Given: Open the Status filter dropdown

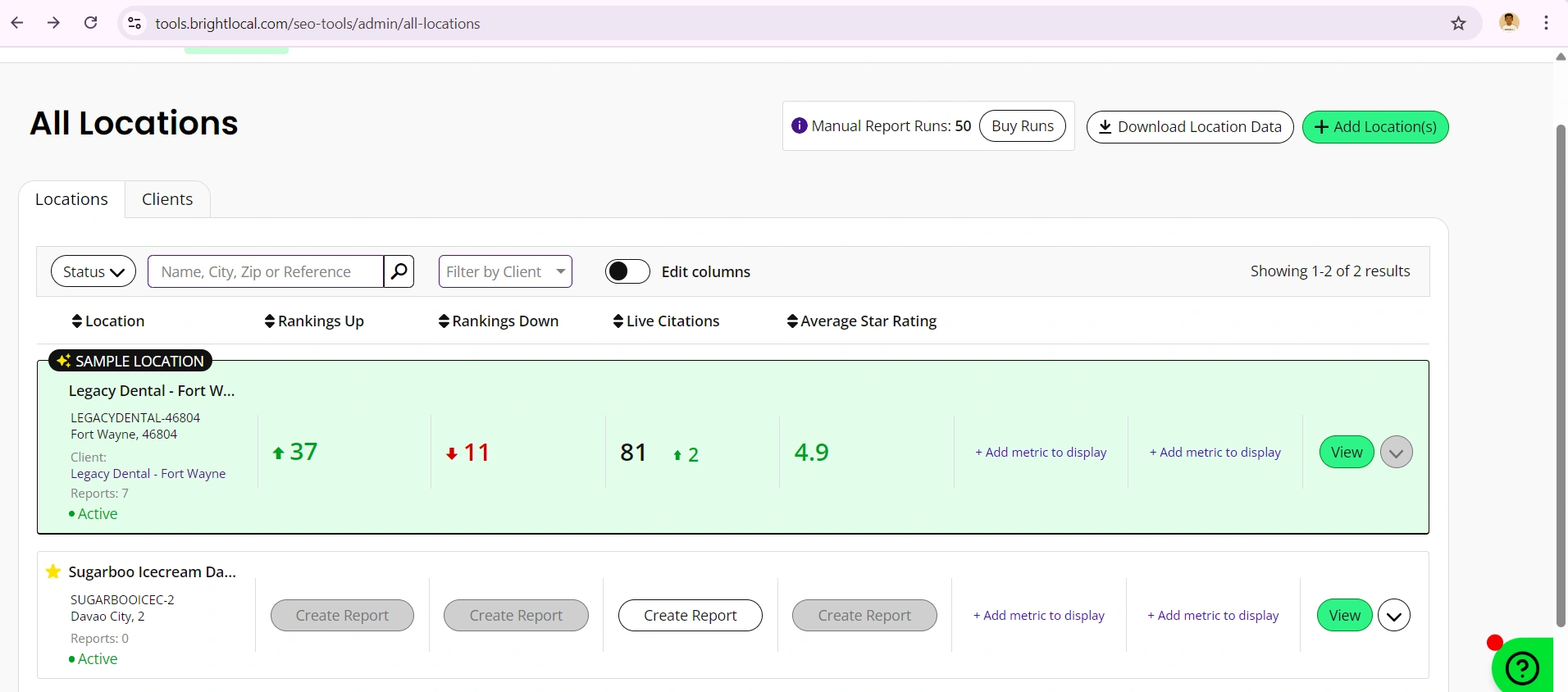Looking at the screenshot, I should coord(93,271).
